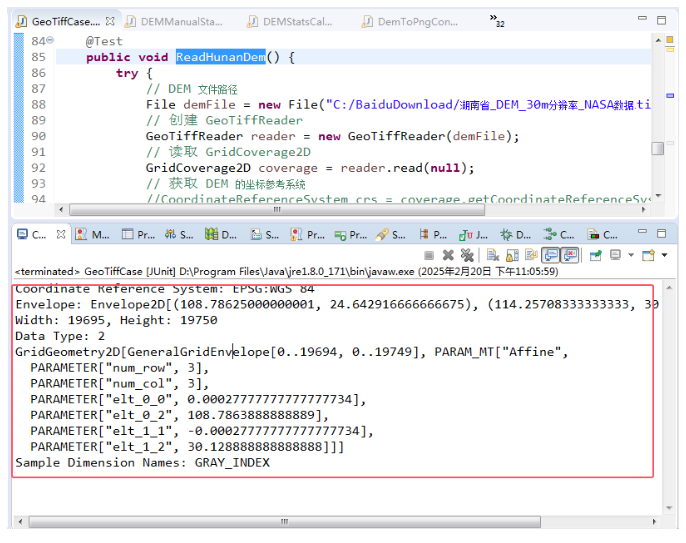Clear the console output

click(x=493, y=255)
